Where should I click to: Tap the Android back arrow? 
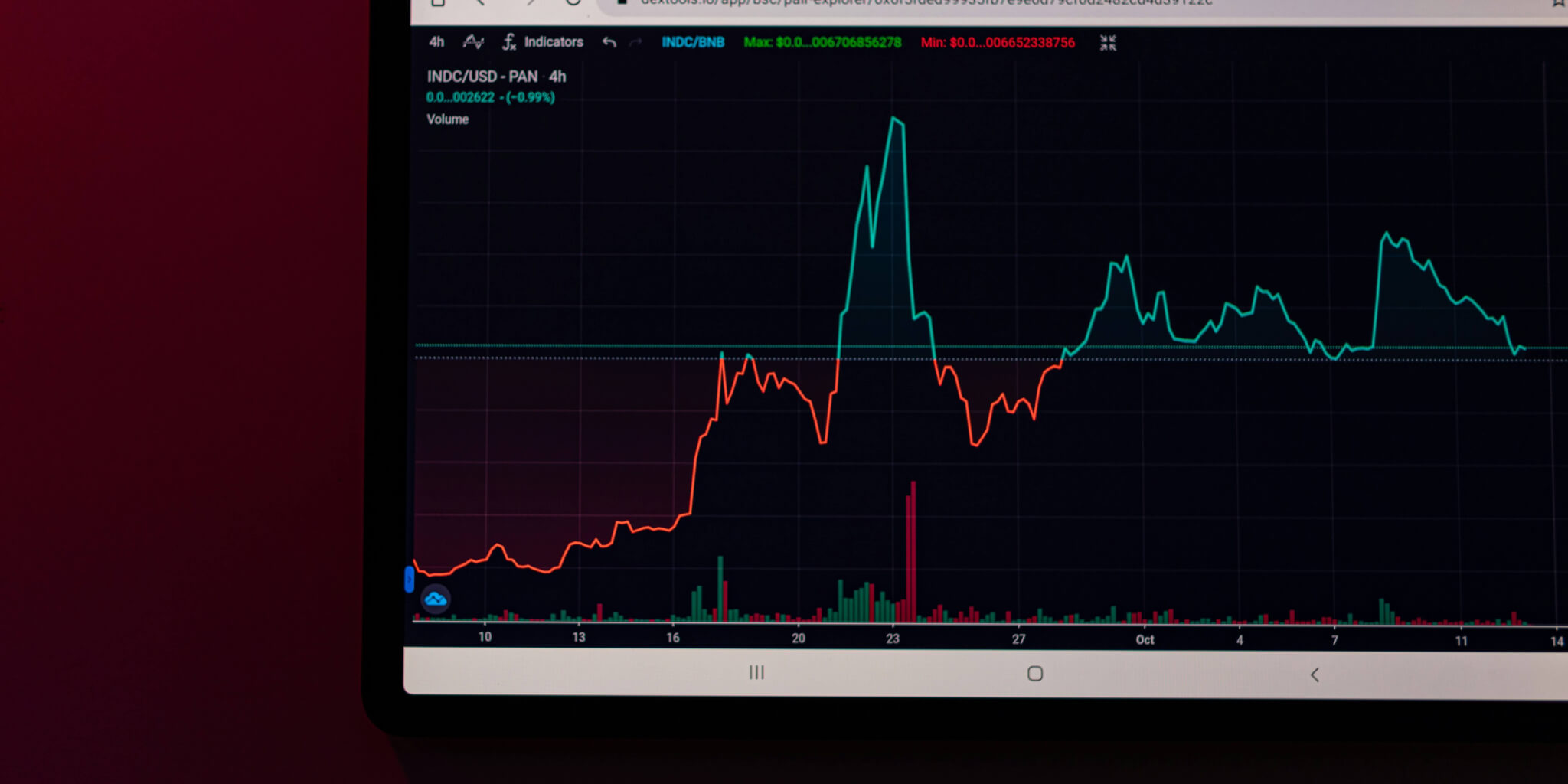1315,675
